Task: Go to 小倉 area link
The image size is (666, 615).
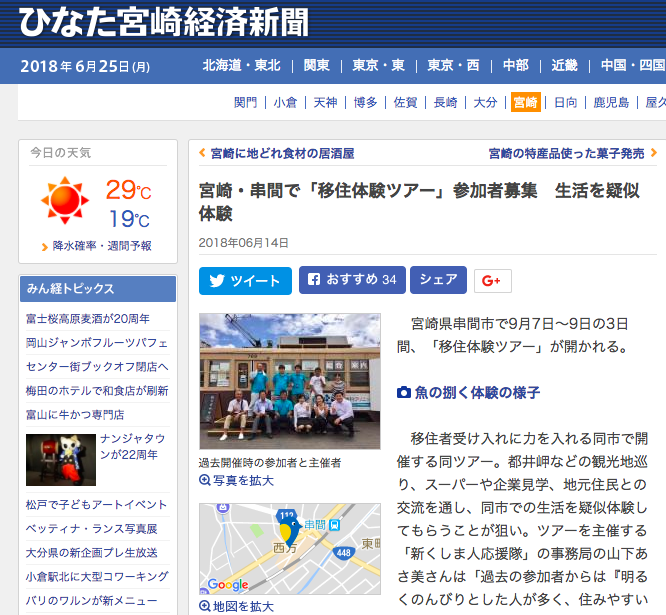Action: 285,102
